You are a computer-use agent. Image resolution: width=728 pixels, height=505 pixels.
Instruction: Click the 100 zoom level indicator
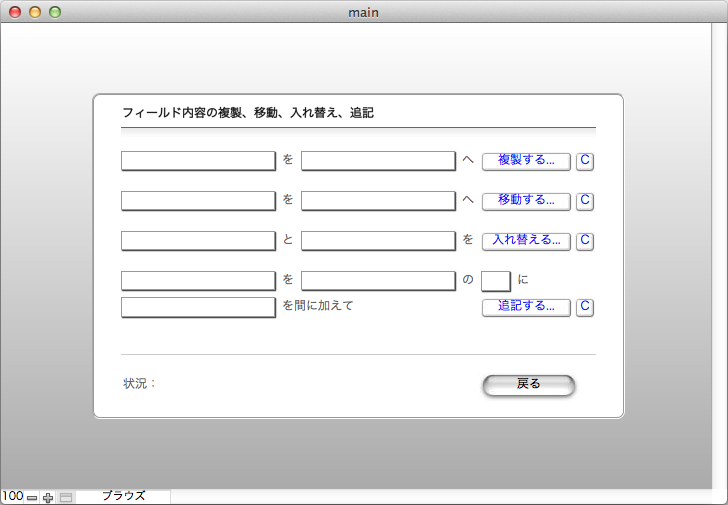(x=12, y=496)
